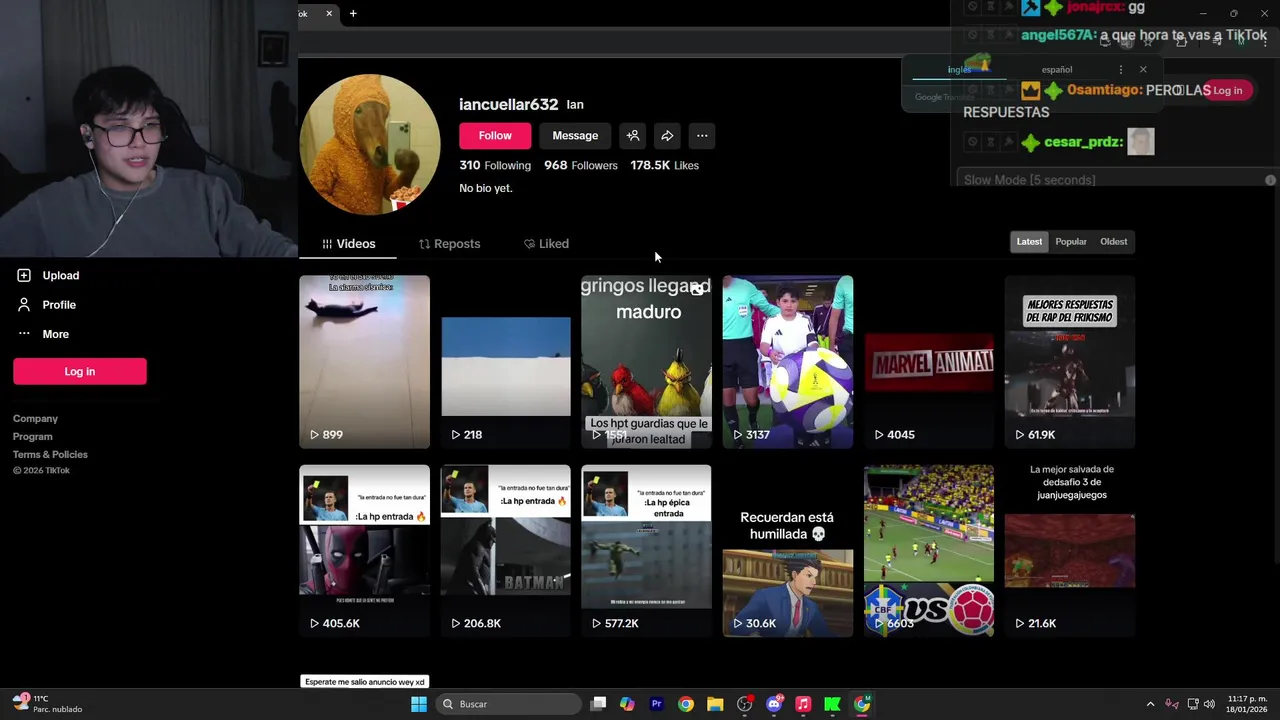Play the Mejores Respuestas del Rap video
The height and width of the screenshot is (720, 1280).
coord(1070,362)
